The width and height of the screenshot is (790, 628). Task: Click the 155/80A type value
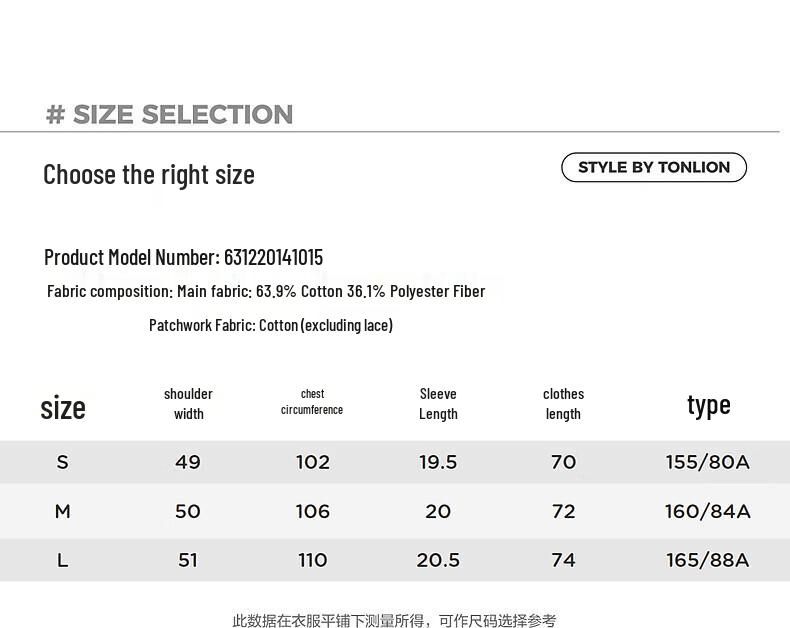point(707,462)
